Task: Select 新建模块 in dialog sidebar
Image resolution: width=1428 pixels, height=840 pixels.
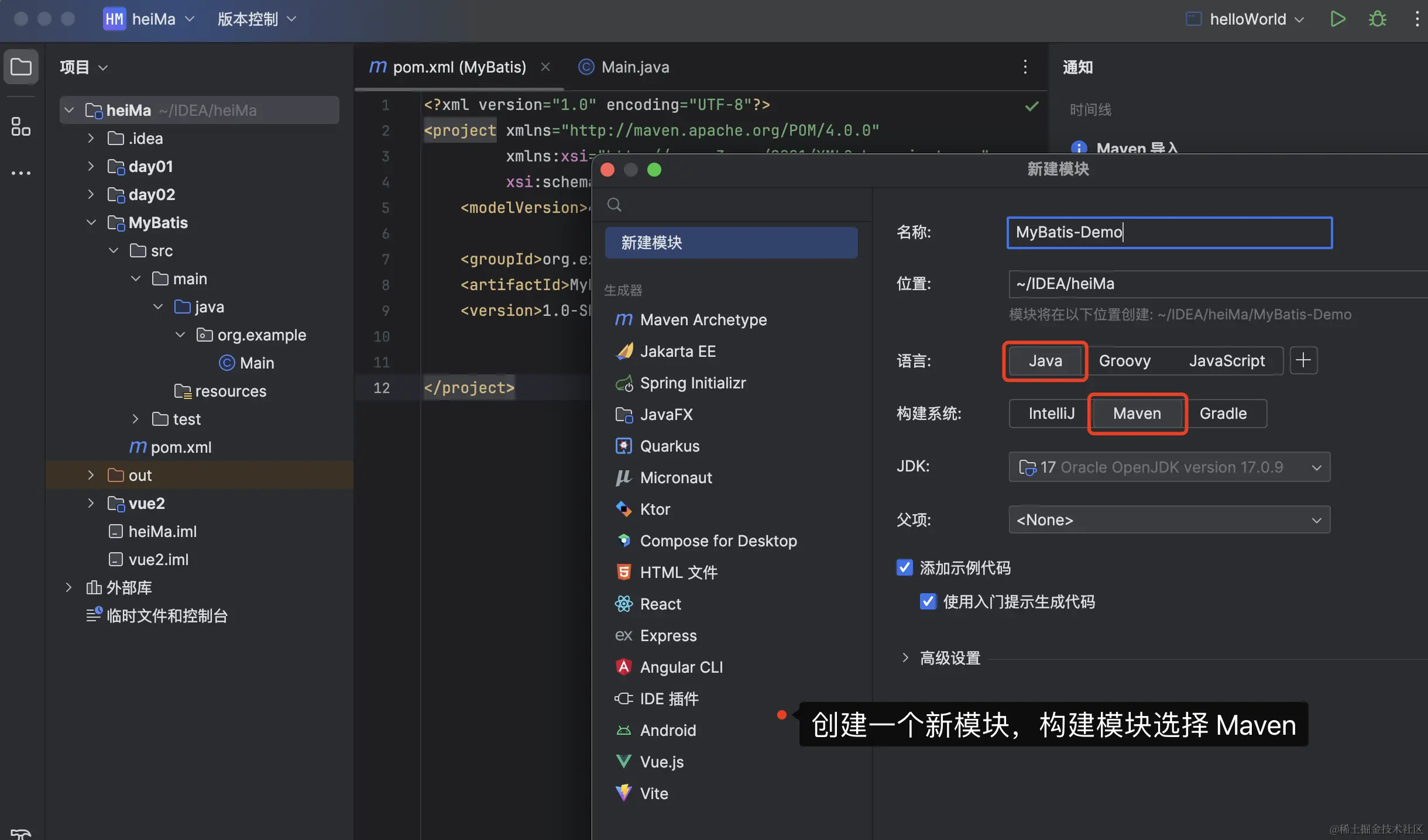Action: 731,243
